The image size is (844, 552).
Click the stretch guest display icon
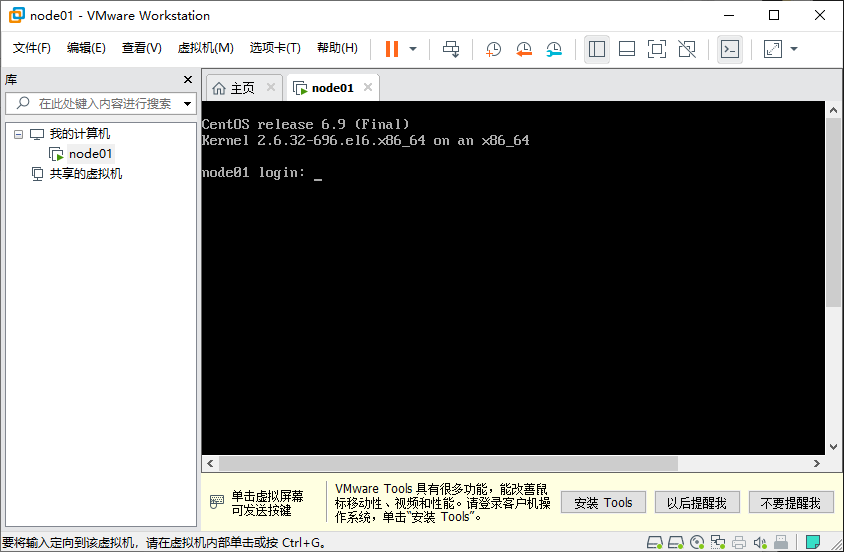point(773,49)
